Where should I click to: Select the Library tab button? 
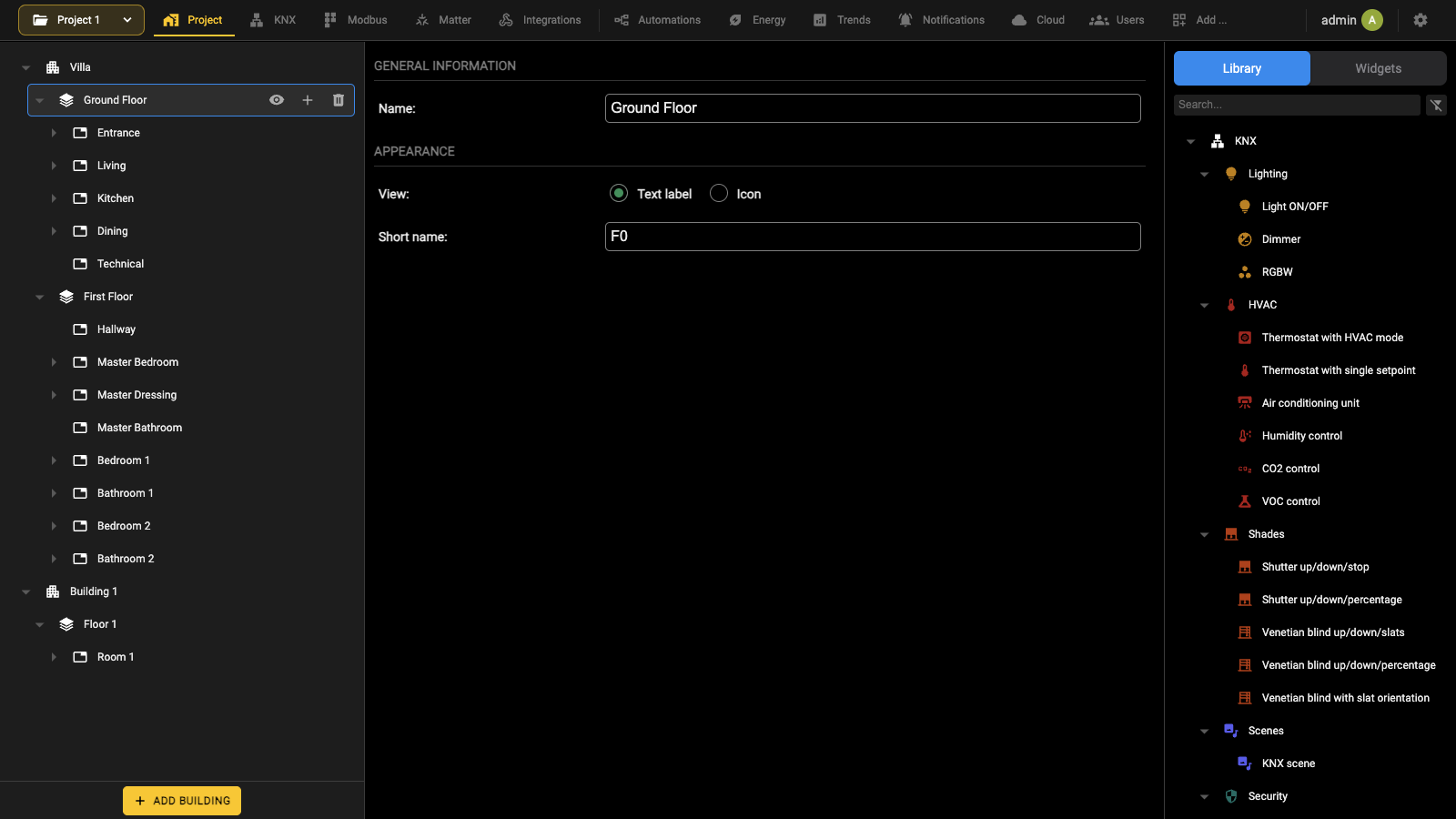click(x=1241, y=68)
